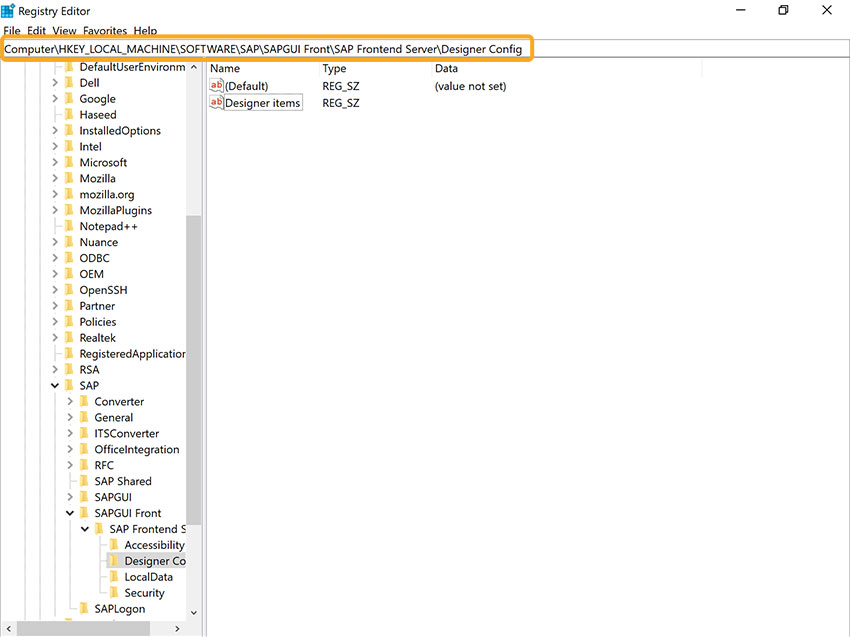
Task: Click the tree pane down scroll arrow
Action: tap(194, 613)
